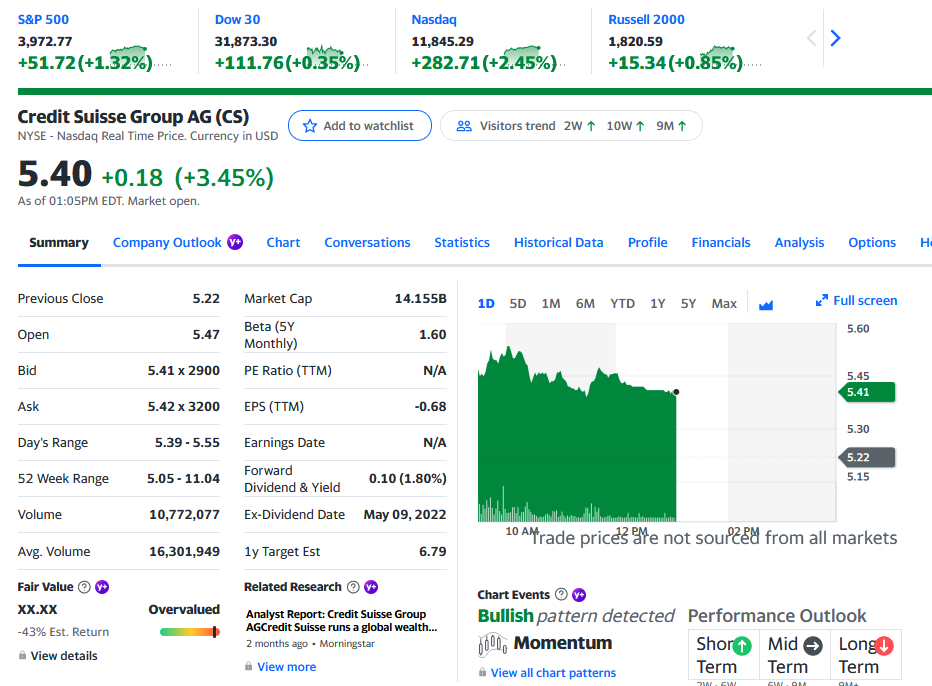Viewport: 932px width, 686px height.
Task: Open the Financials tab
Action: pyautogui.click(x=721, y=243)
